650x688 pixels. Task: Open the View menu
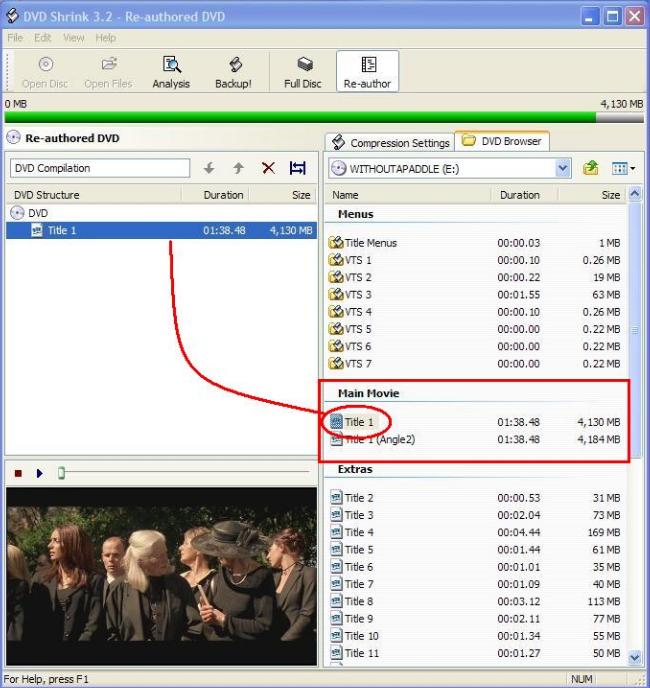click(x=74, y=38)
